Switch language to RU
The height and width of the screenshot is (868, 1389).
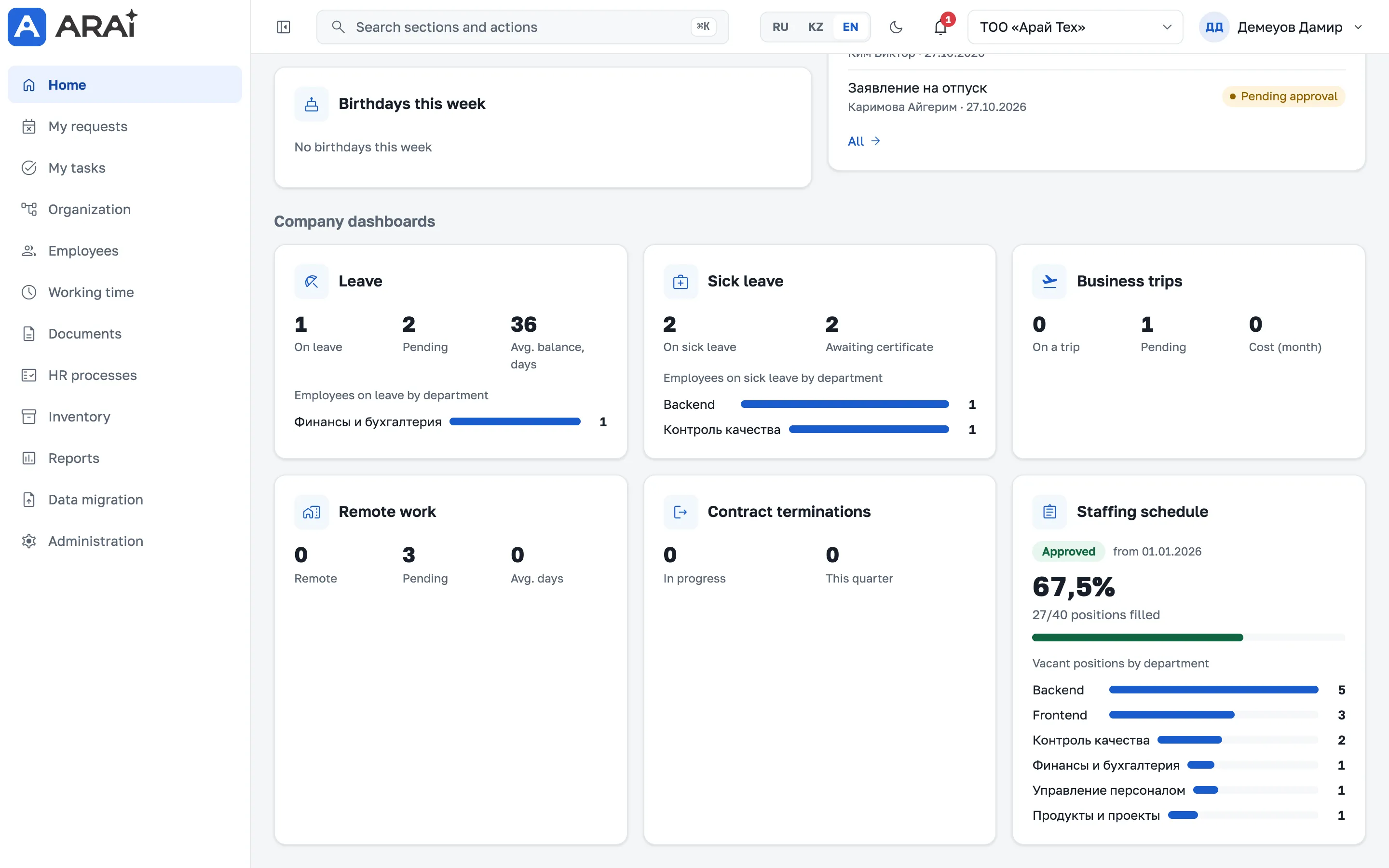780,27
